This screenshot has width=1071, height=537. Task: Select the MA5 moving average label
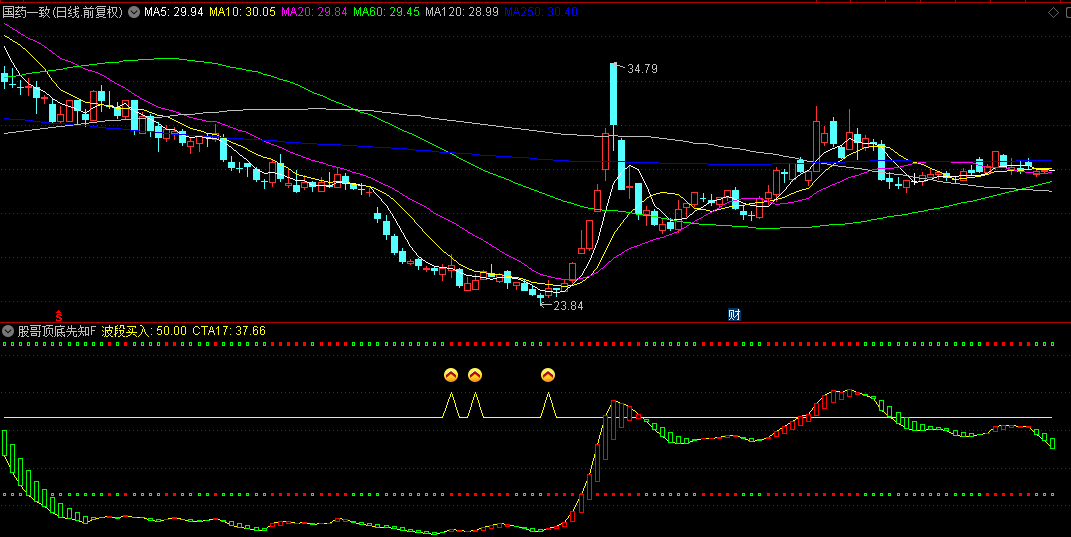[x=173, y=13]
